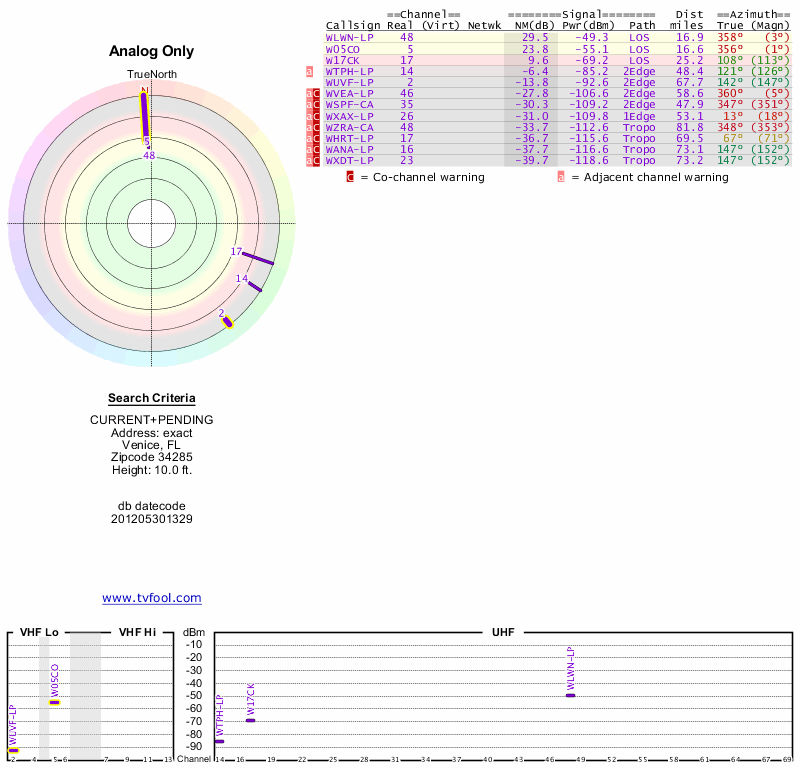Click the W05CO marker in VHF Lo chart

(x=55, y=703)
